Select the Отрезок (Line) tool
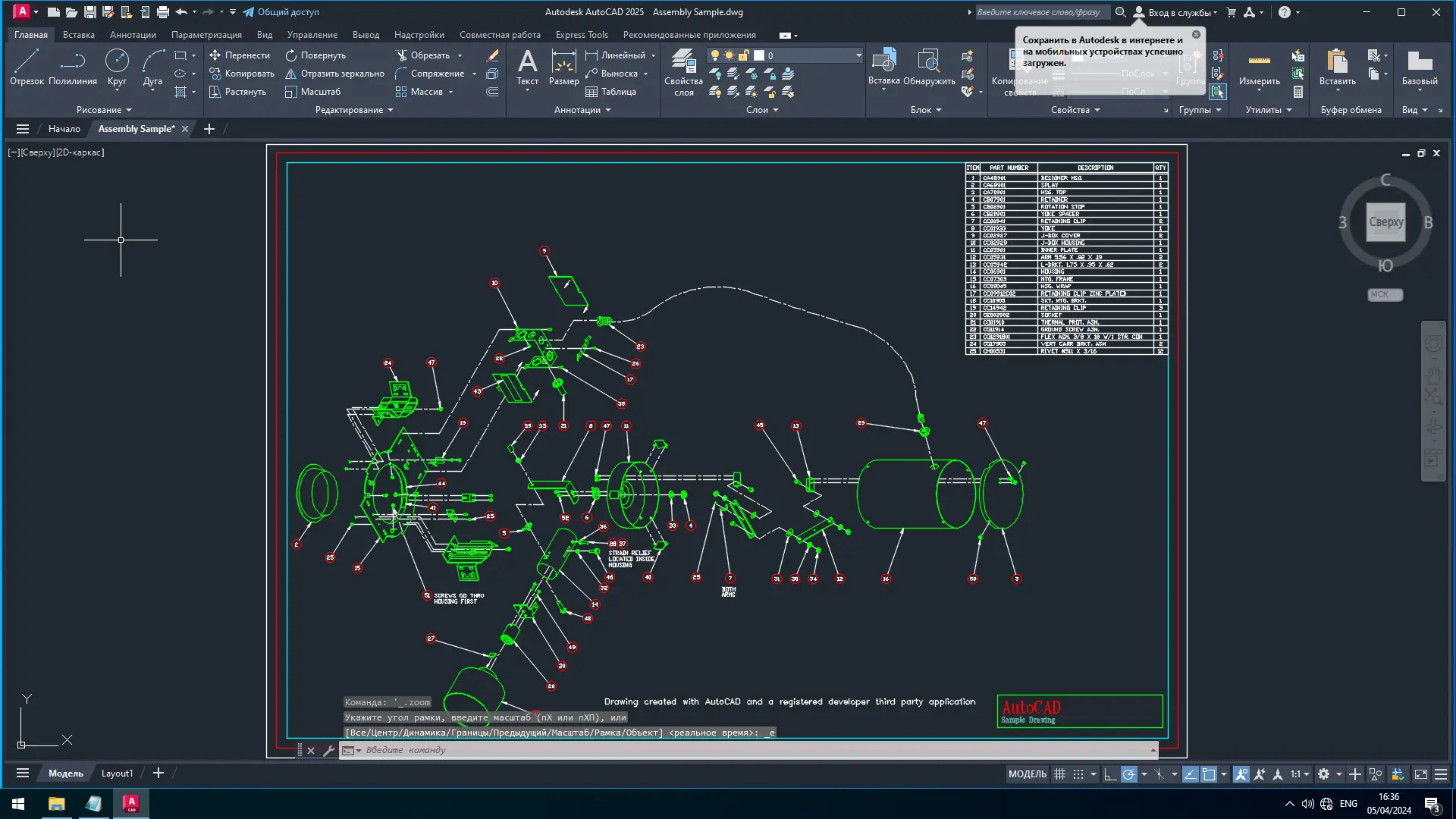This screenshot has width=1456, height=819. [27, 67]
